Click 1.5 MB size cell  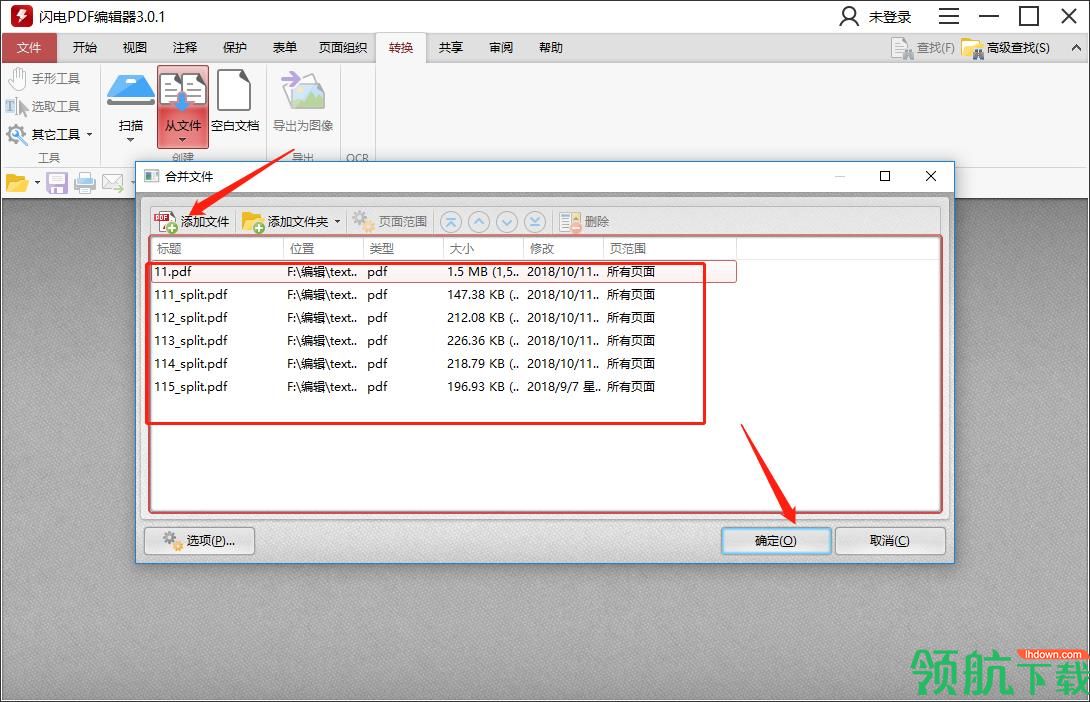(x=482, y=272)
